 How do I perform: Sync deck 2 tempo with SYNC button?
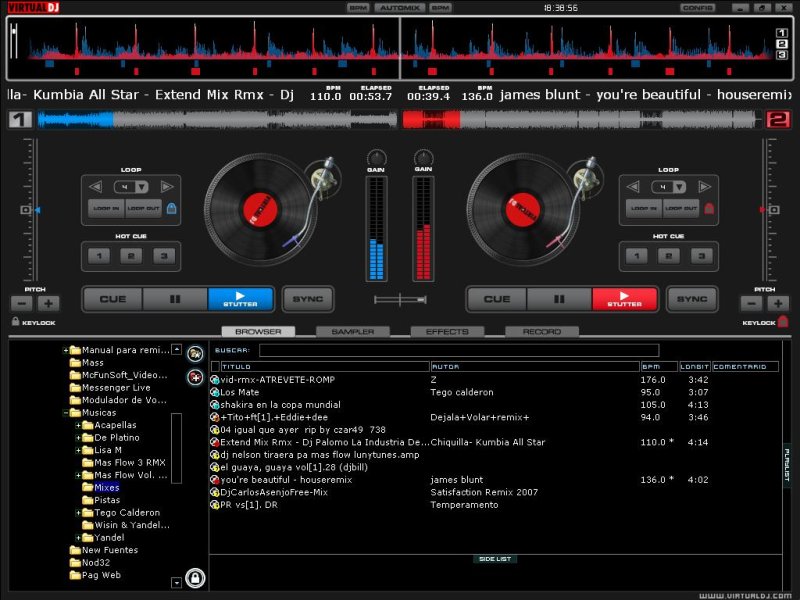[692, 299]
